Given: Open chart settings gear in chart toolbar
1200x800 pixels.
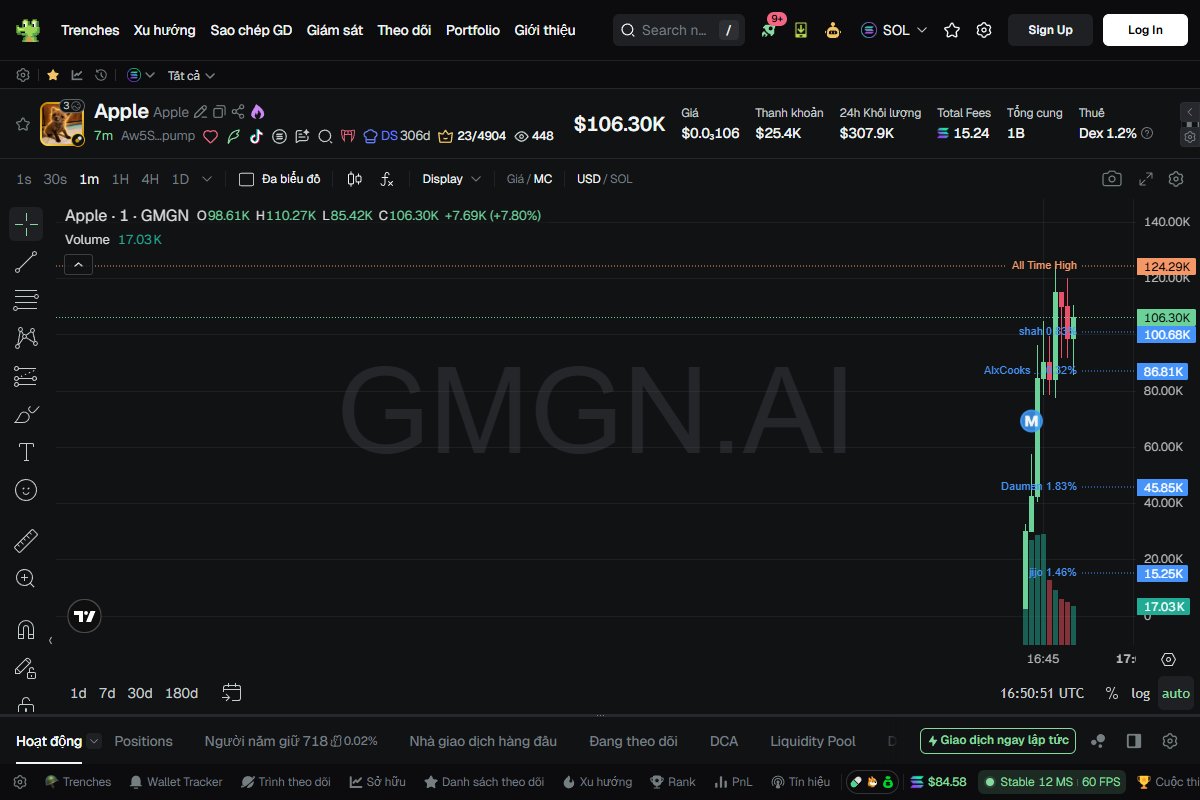Looking at the screenshot, I should 1174,179.
